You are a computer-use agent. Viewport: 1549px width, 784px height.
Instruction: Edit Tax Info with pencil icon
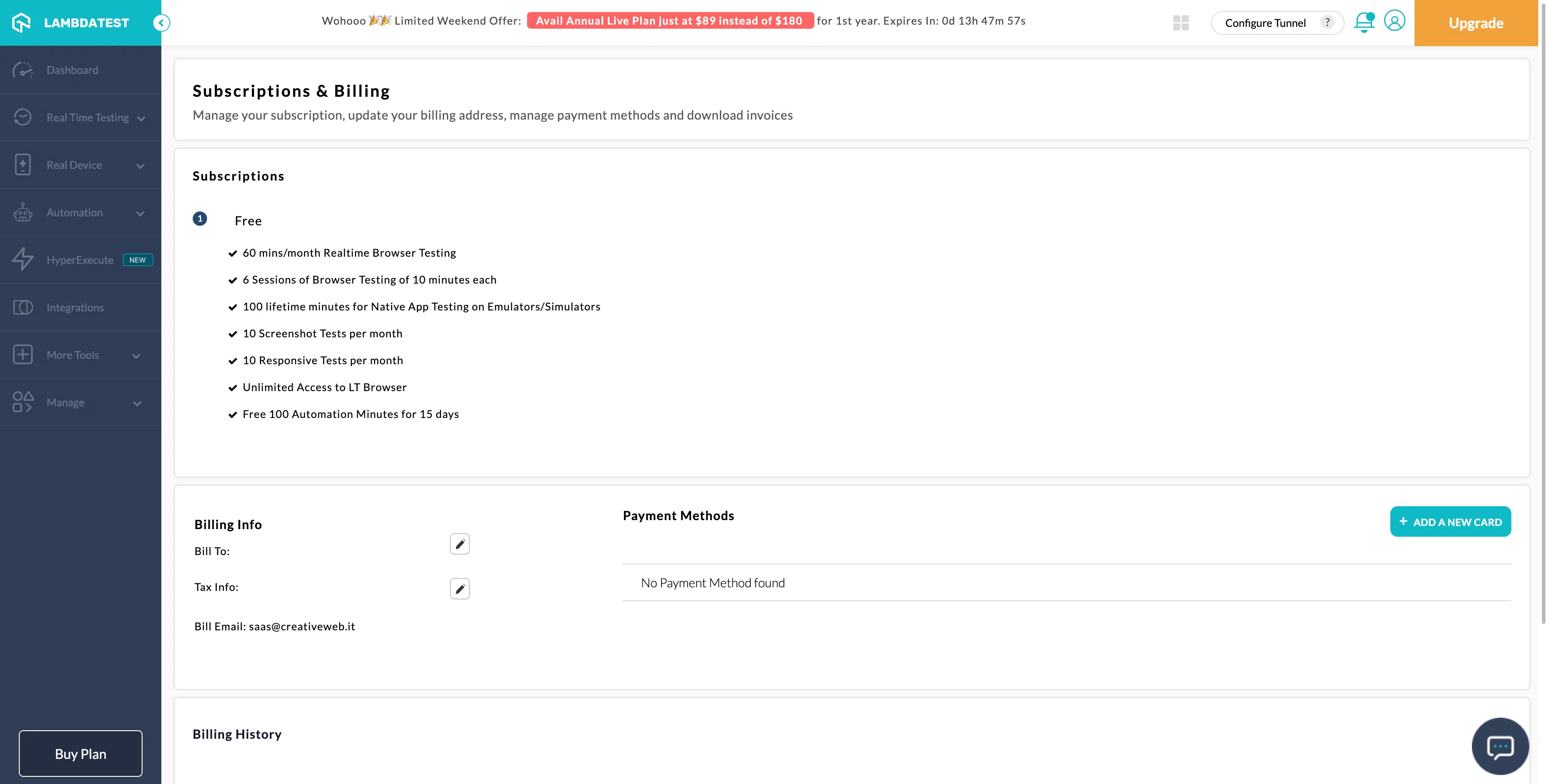[x=459, y=589]
